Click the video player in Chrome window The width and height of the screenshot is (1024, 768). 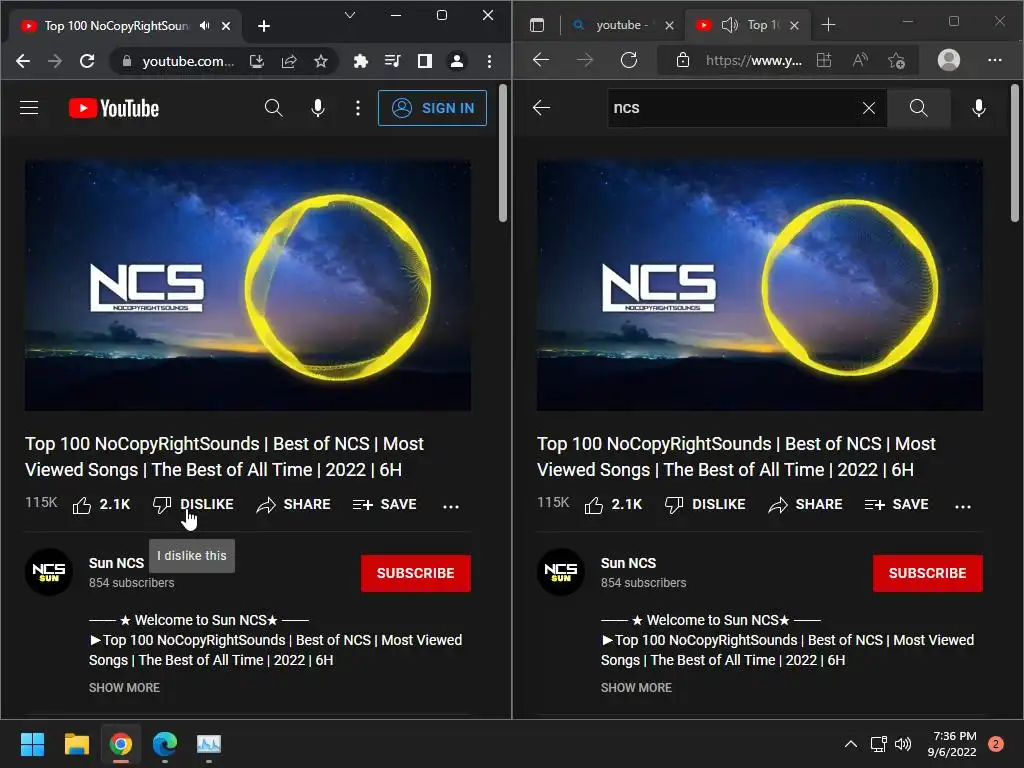pyautogui.click(x=248, y=285)
